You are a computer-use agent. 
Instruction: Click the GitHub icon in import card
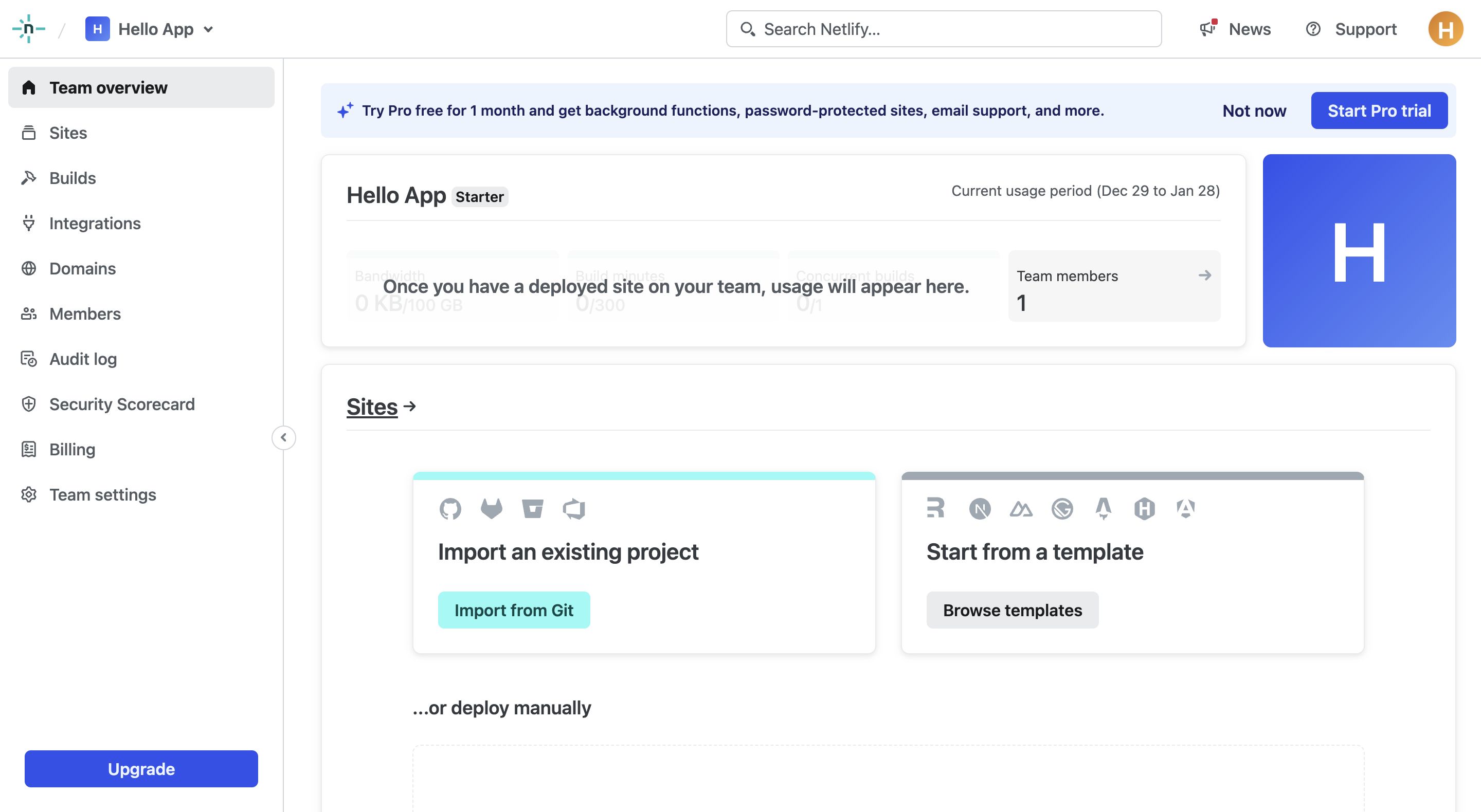click(450, 509)
